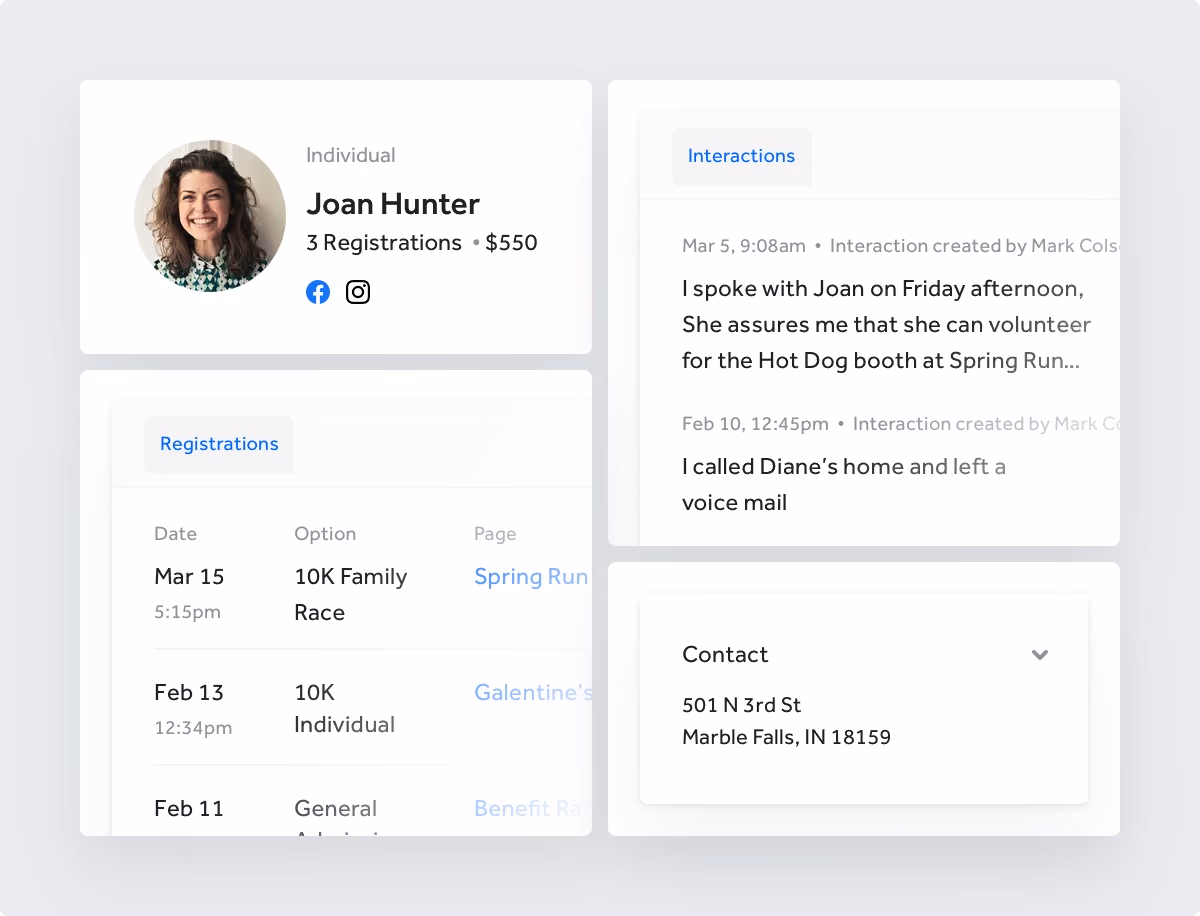The width and height of the screenshot is (1200, 916).
Task: Click the Option column header
Action: [x=325, y=534]
